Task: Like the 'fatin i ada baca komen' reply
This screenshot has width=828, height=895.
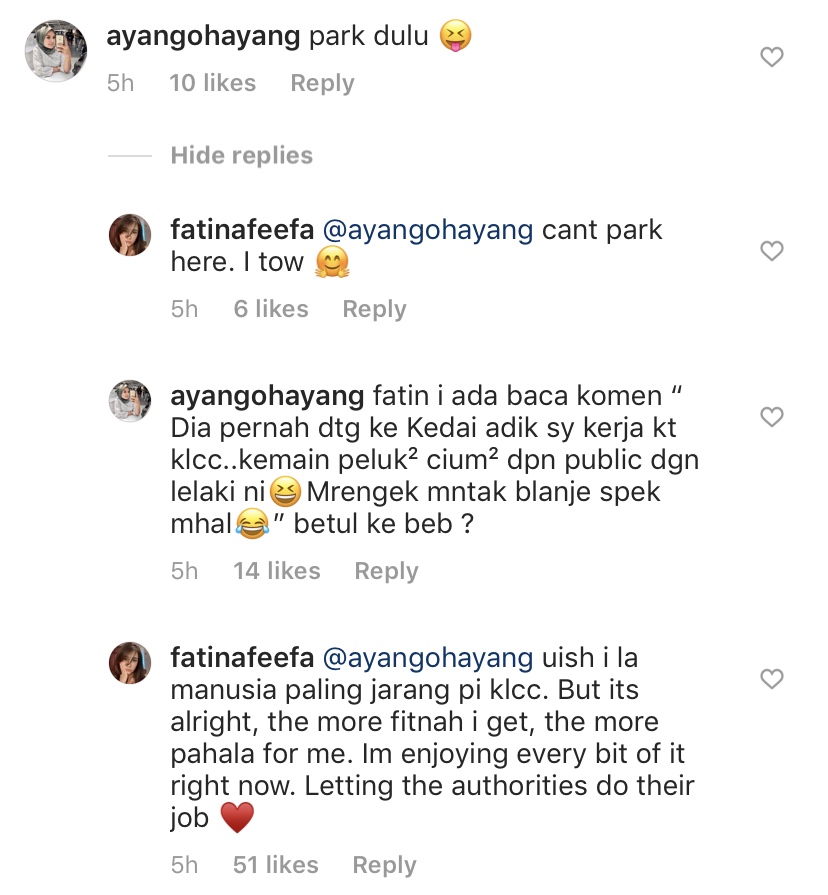Action: click(x=772, y=415)
